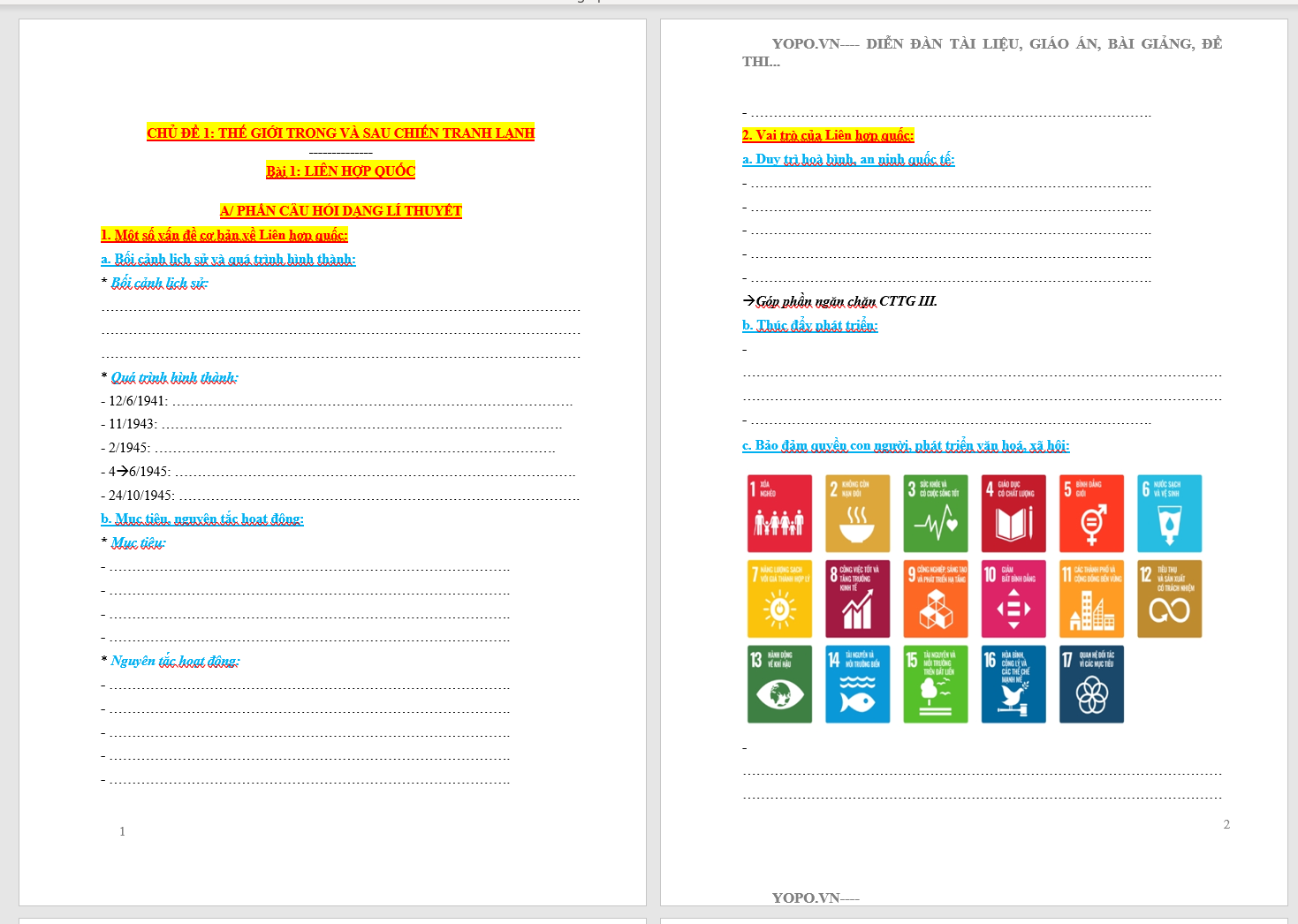The width and height of the screenshot is (1298, 924).
Task: Click the SDG 1 'Xóa nghèo' red icon
Action: click(779, 513)
